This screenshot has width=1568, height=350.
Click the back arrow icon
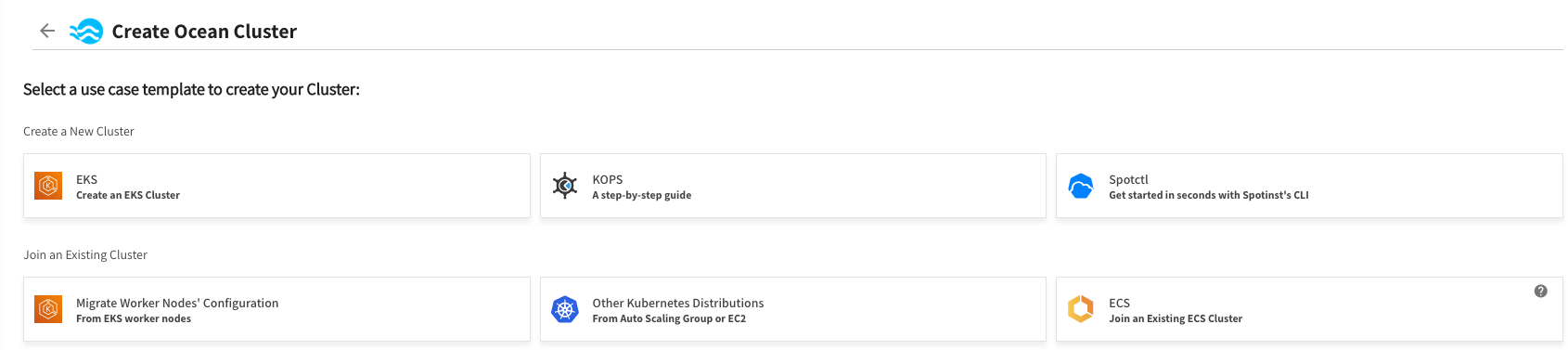(x=47, y=31)
